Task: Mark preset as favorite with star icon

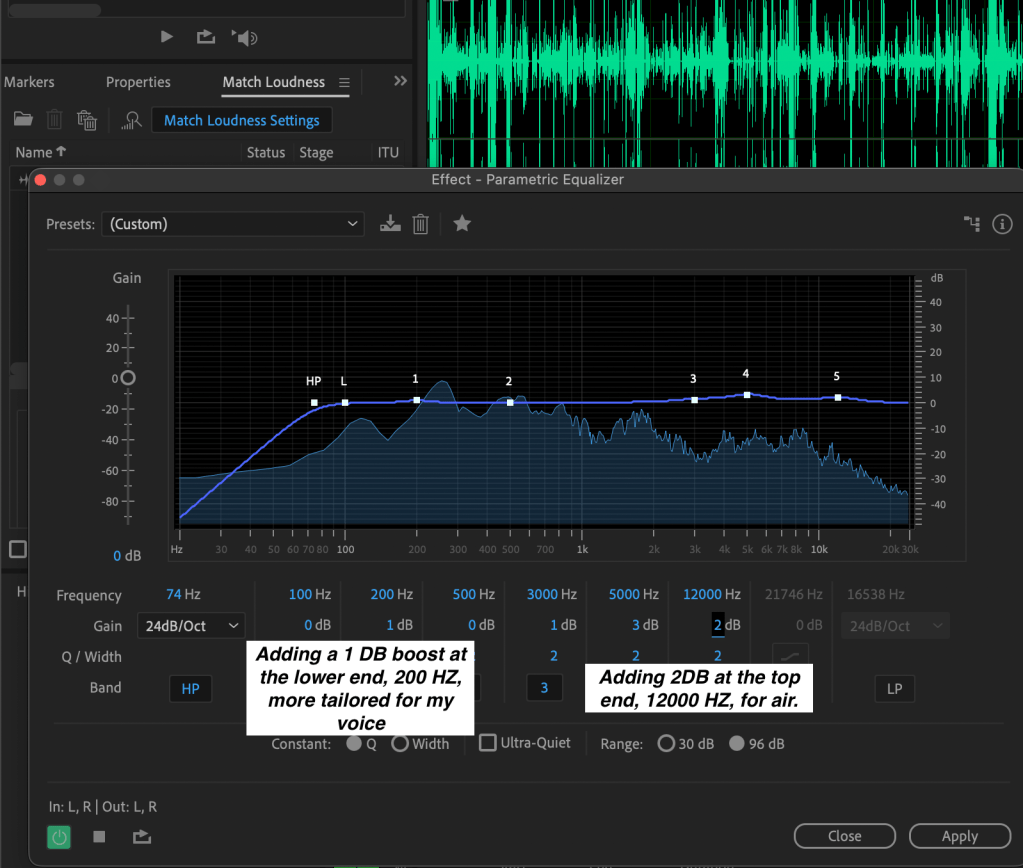Action: pyautogui.click(x=462, y=224)
